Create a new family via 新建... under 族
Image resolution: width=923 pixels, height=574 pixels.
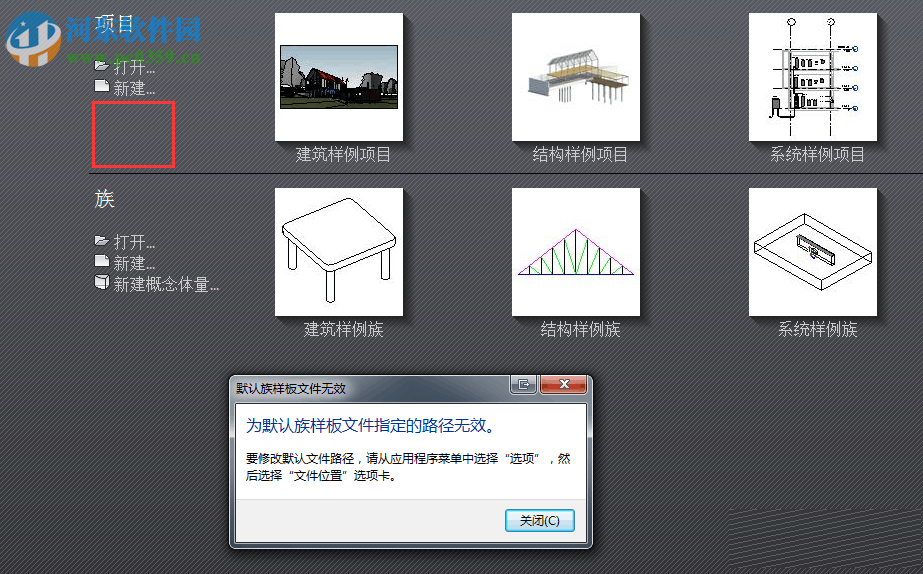134,263
